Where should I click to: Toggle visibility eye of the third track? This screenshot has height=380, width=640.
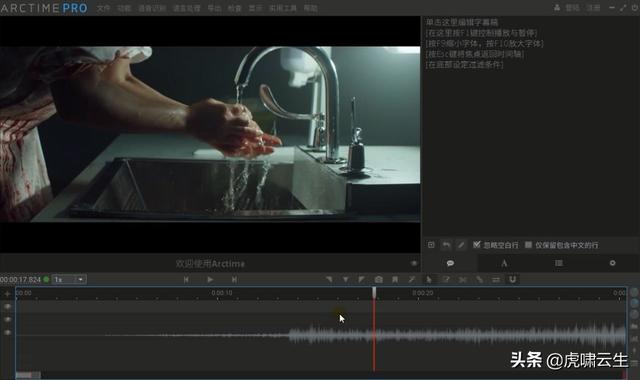(7, 332)
